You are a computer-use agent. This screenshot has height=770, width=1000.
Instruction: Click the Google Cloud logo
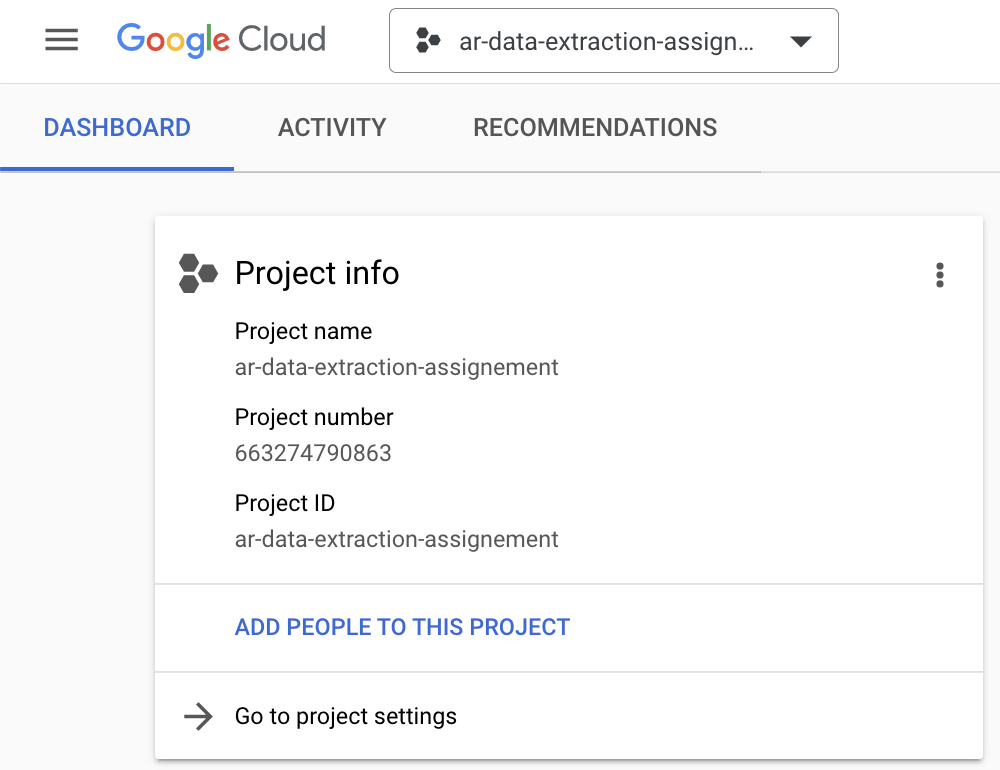click(221, 40)
